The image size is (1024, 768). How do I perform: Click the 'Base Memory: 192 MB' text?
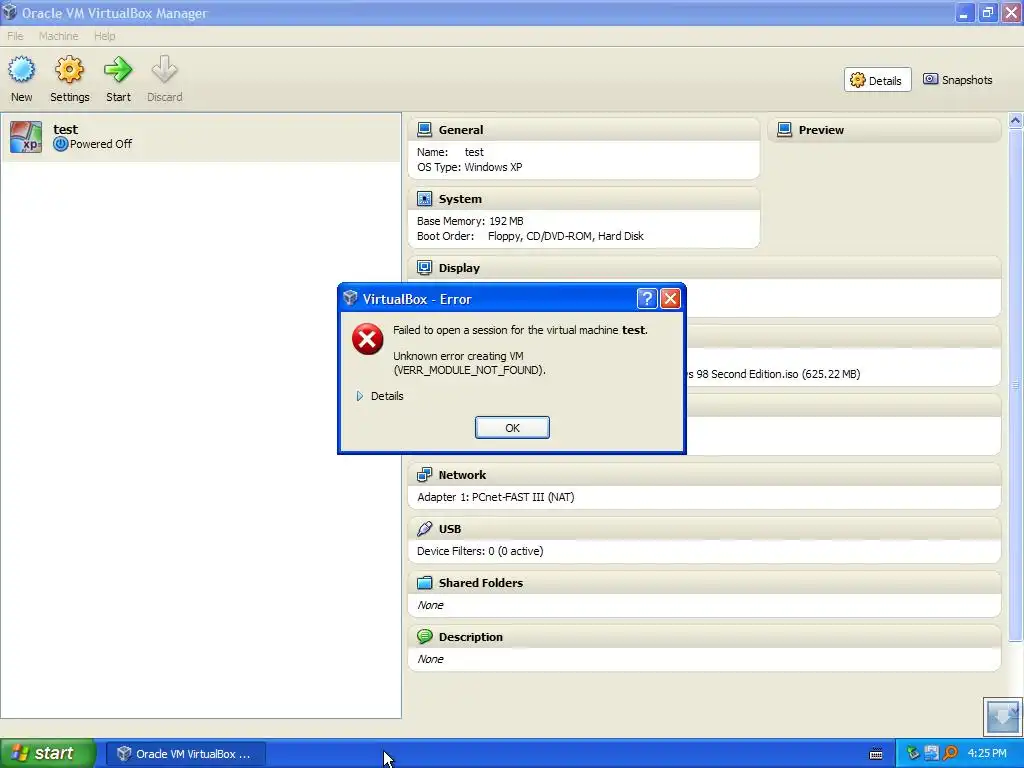(470, 221)
